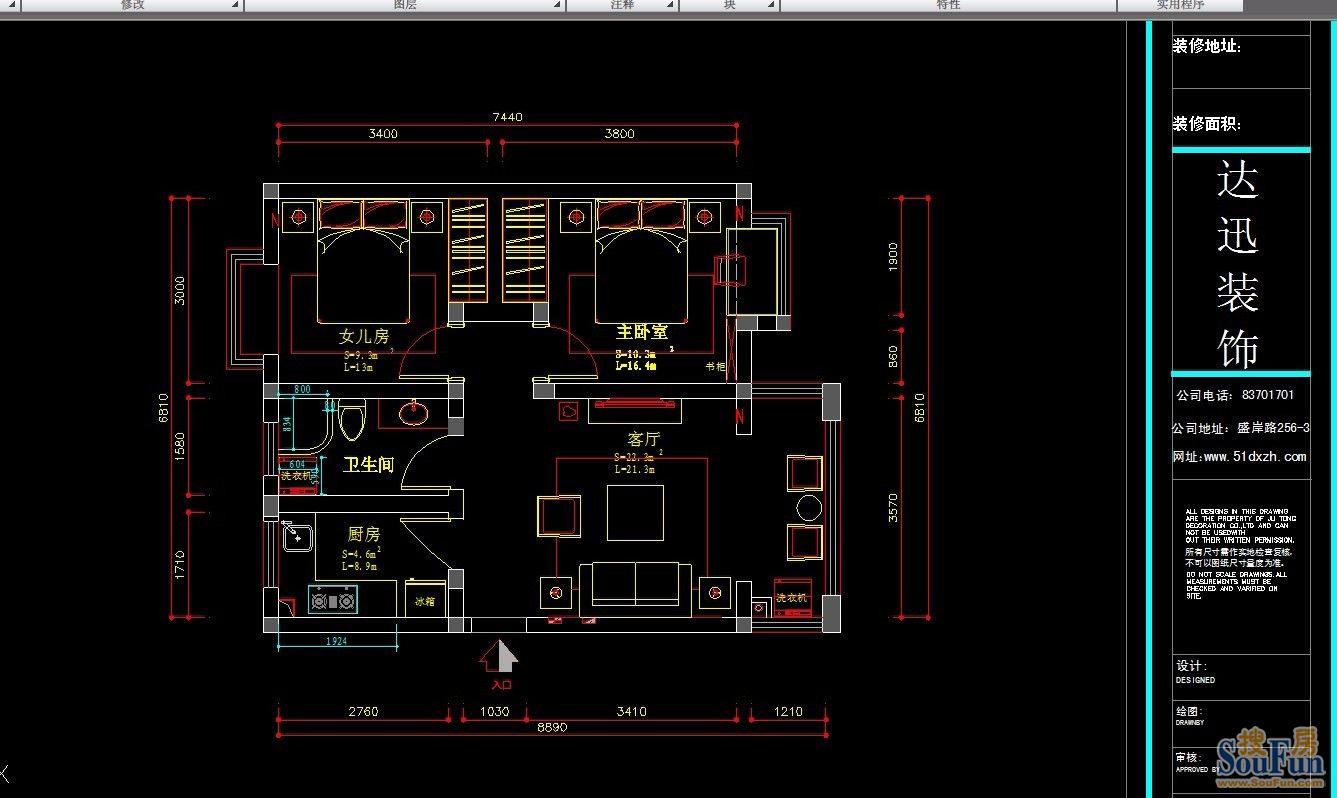Select the toilet symbol in 卫生间
The height and width of the screenshot is (798, 1337).
[x=351, y=421]
